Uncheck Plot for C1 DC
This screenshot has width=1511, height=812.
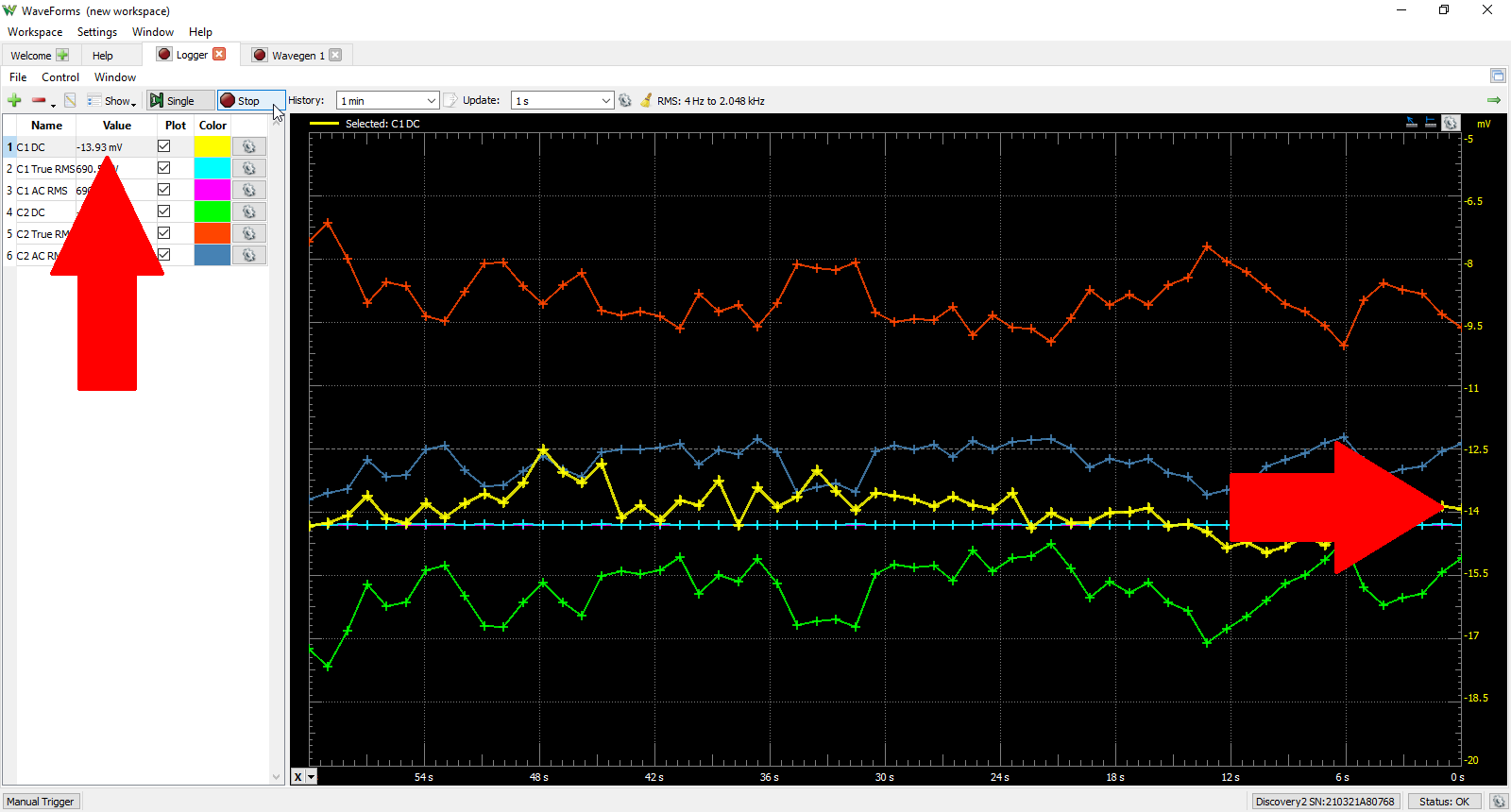pyautogui.click(x=163, y=146)
